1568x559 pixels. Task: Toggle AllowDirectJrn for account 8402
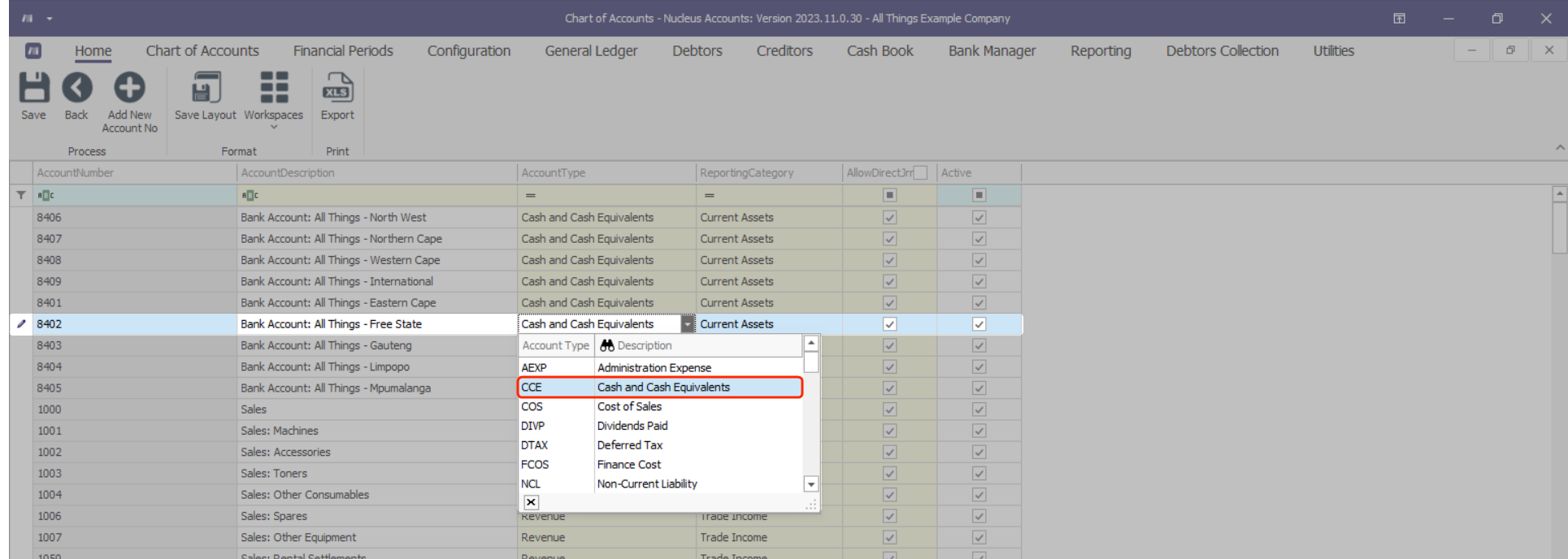coord(890,324)
